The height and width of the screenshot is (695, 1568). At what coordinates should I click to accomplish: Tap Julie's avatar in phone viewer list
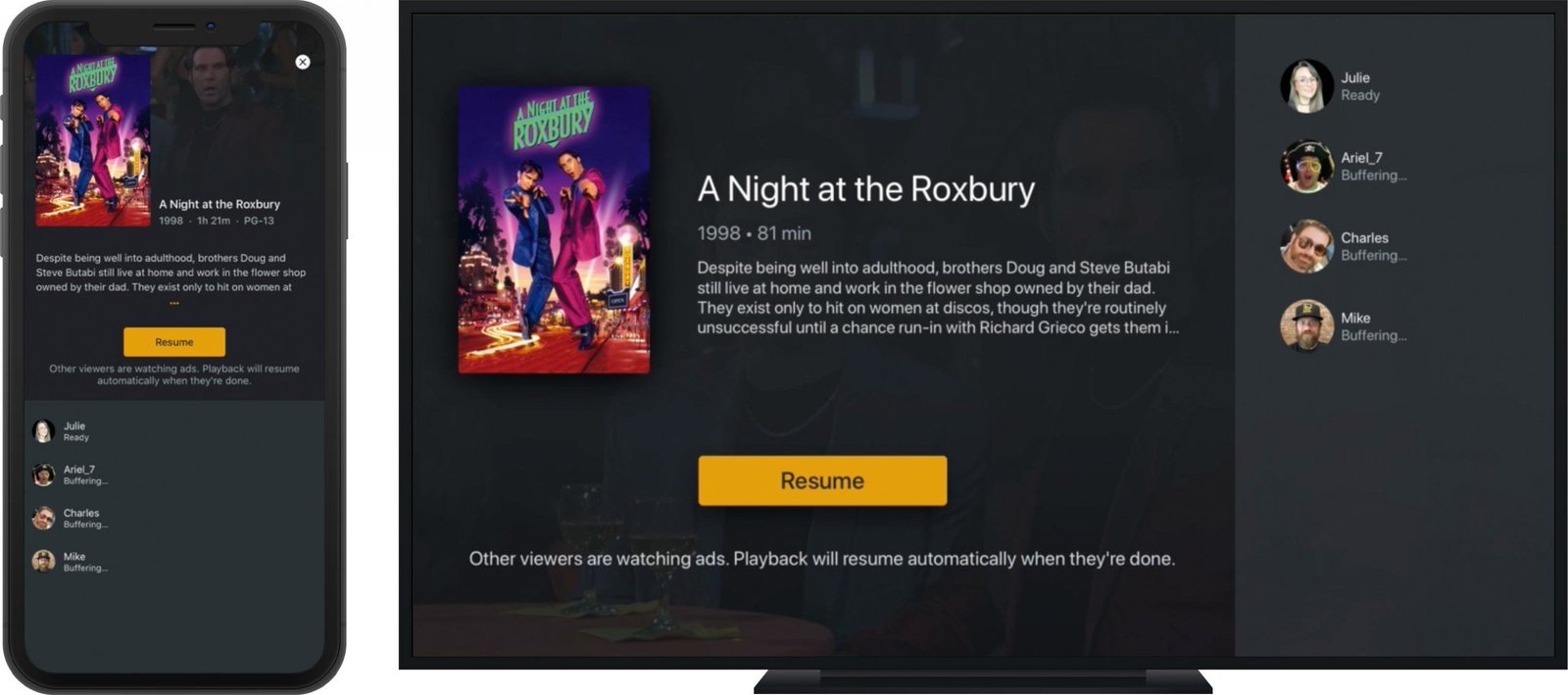43,431
